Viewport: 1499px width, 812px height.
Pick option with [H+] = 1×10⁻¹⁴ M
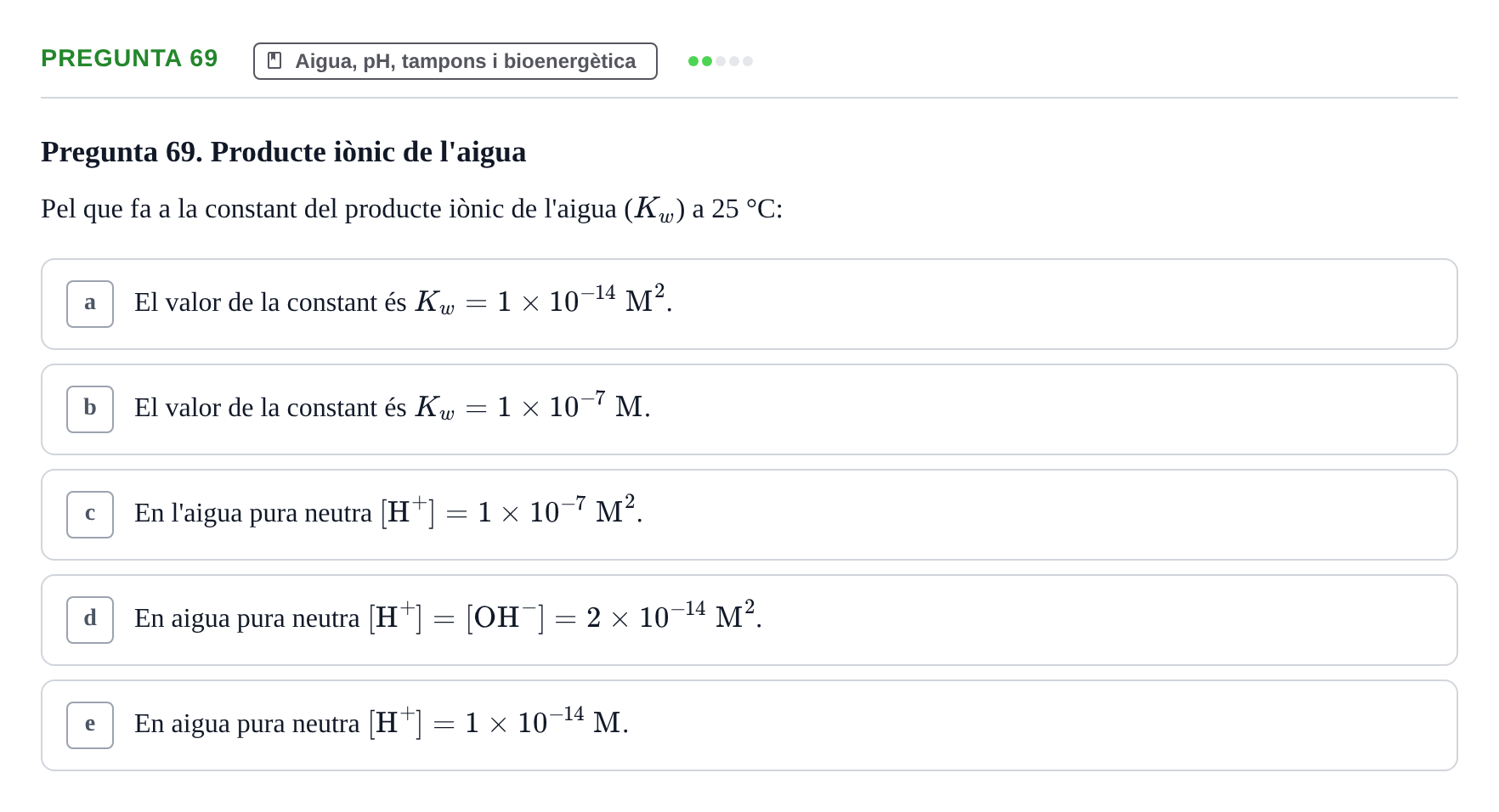749,725
